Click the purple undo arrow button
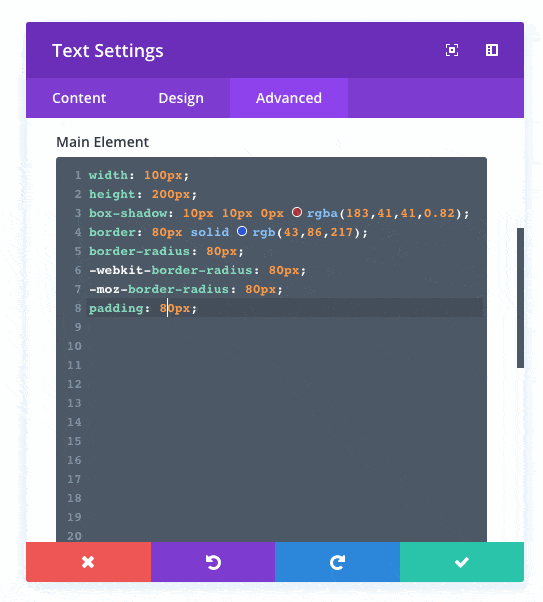This screenshot has width=543, height=602. 213,562
